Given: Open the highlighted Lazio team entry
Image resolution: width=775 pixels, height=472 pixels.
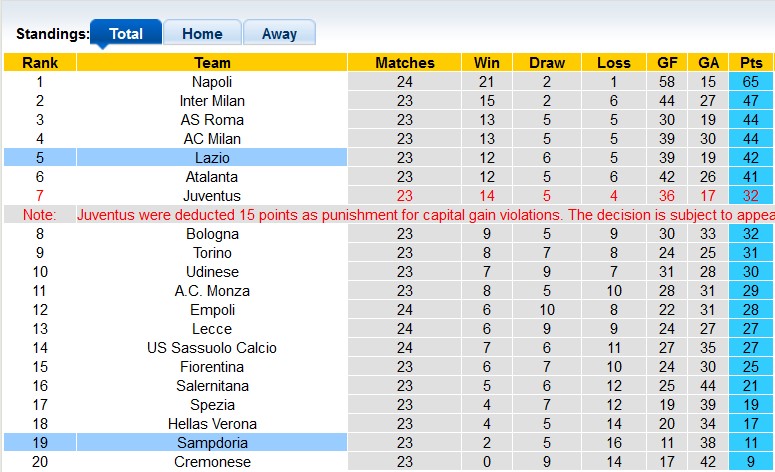Looking at the screenshot, I should (212, 158).
